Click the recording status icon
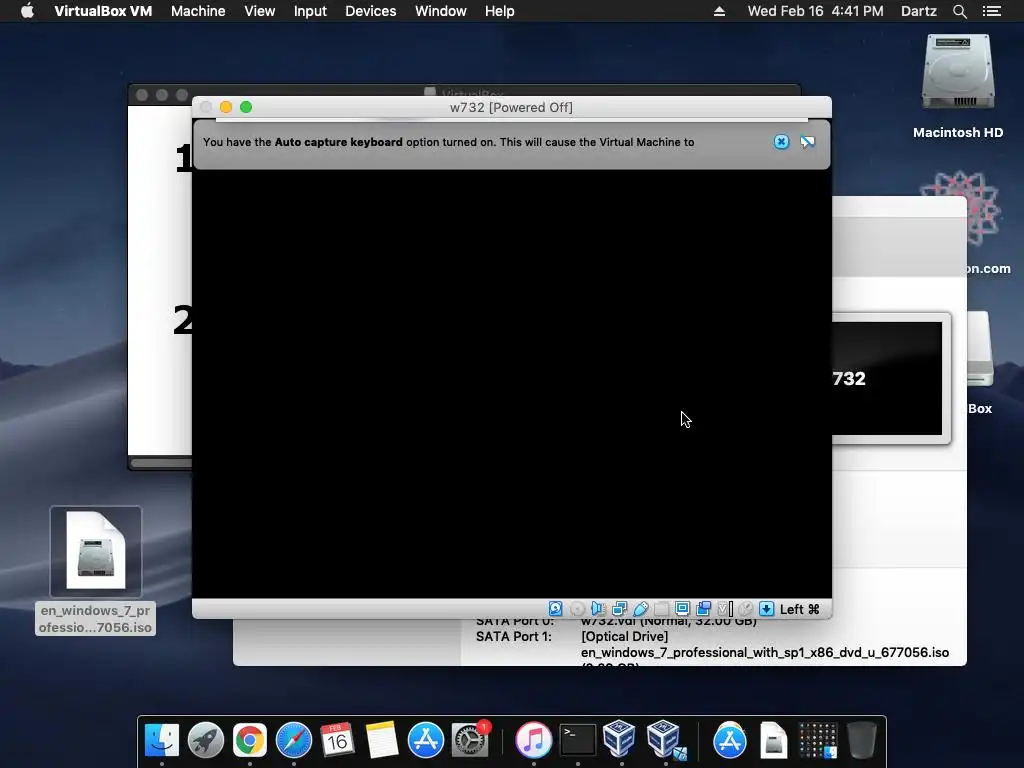The width and height of the screenshot is (1024, 768). (x=703, y=609)
